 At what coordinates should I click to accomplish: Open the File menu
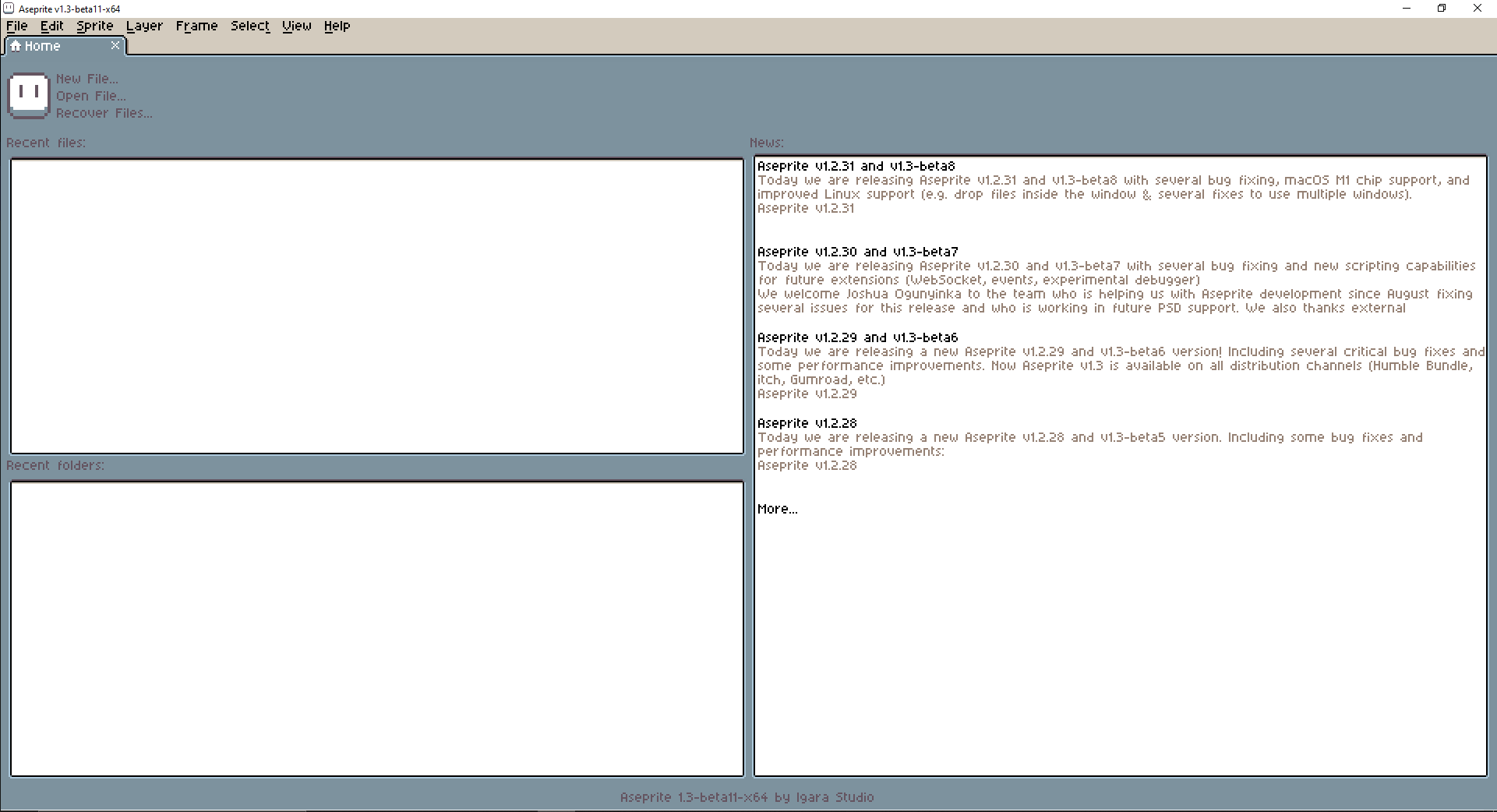pos(17,26)
